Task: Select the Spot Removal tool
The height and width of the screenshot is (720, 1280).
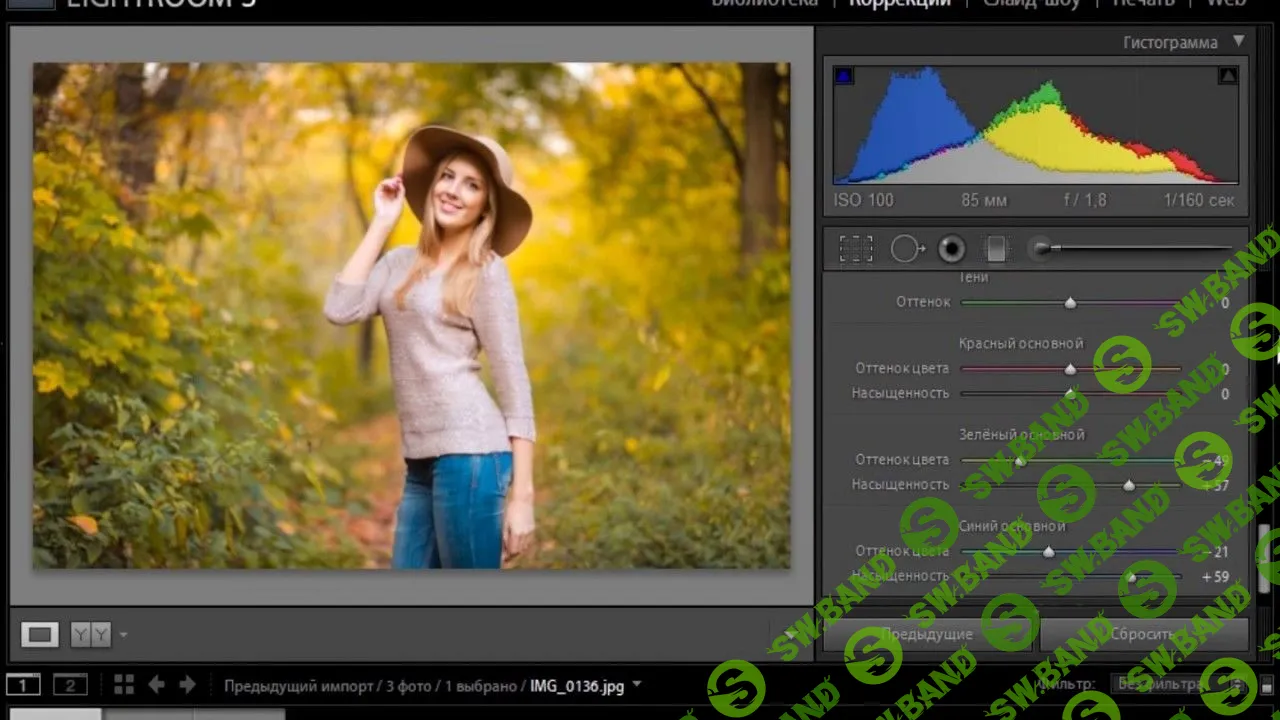Action: coord(907,248)
